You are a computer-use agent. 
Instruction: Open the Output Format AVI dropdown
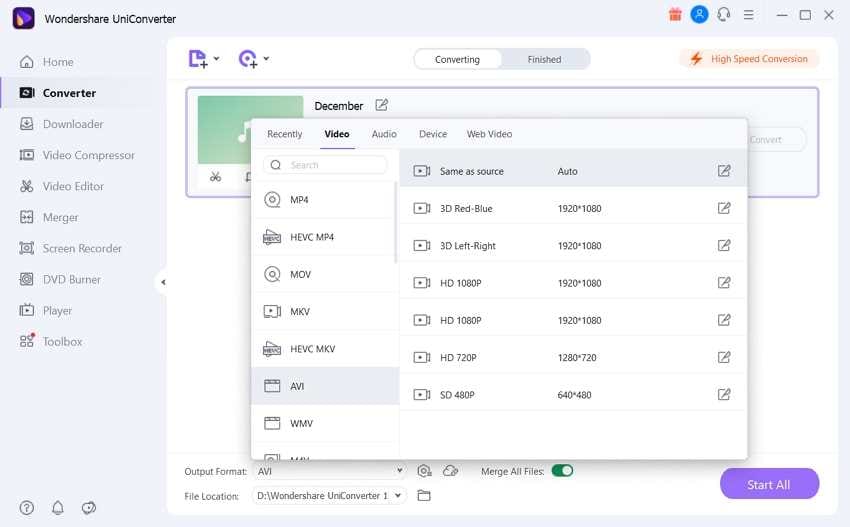point(330,471)
